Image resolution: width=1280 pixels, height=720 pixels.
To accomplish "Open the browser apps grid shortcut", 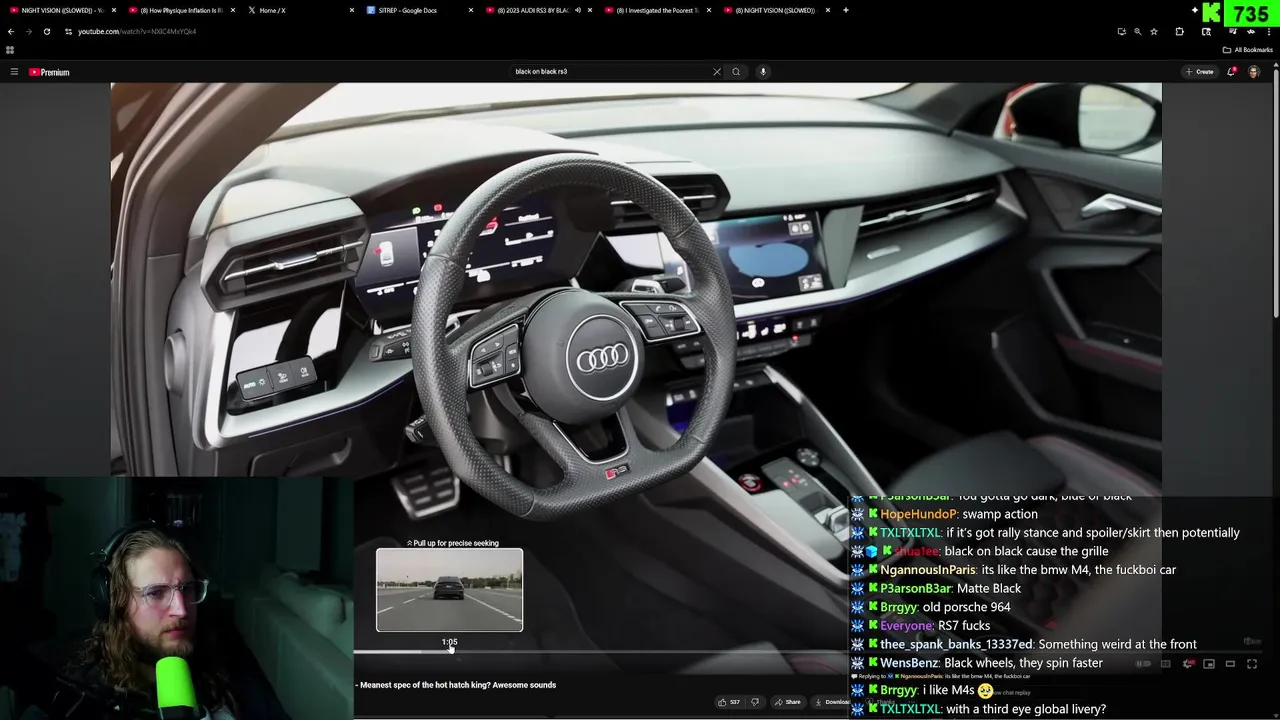I will click(x=10, y=50).
